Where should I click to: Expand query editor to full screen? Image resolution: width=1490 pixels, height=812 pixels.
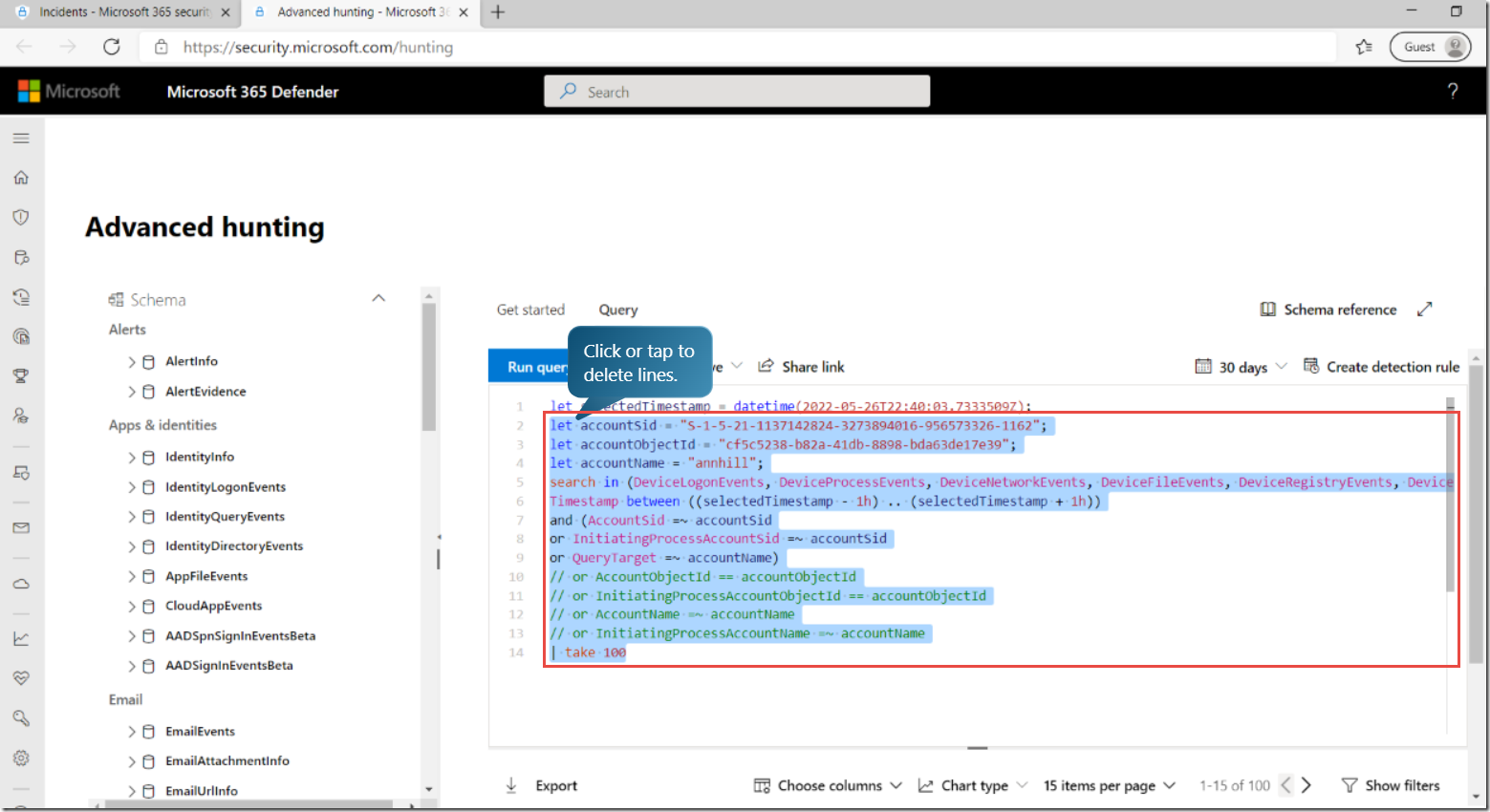[x=1425, y=310]
